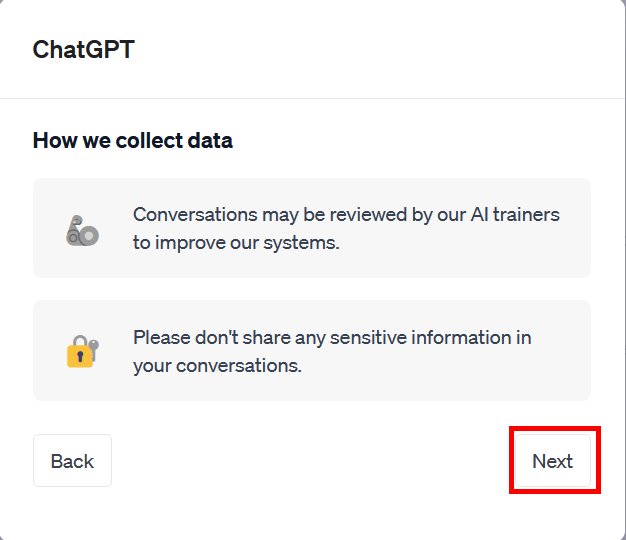626x540 pixels.
Task: Click the AI trainers gear icon
Action: [x=83, y=230]
